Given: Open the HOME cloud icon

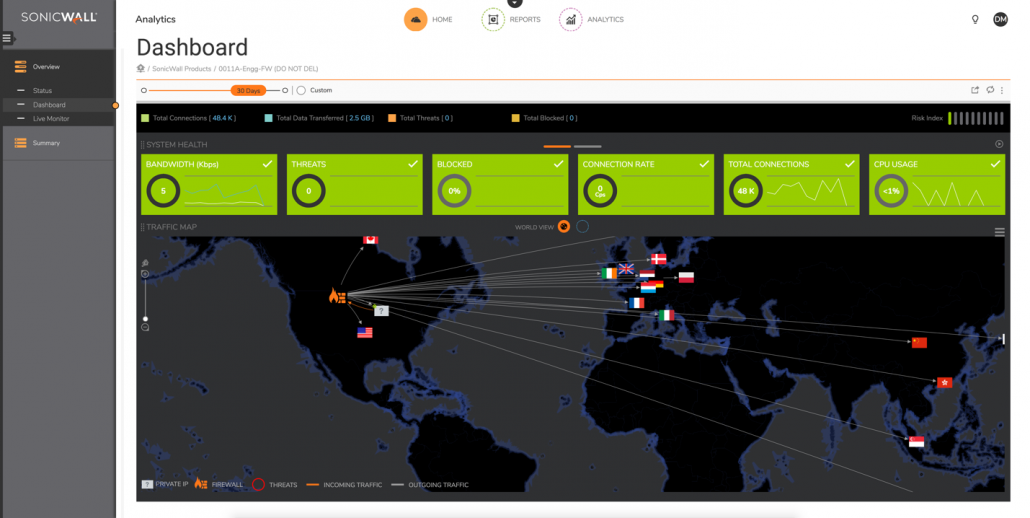Looking at the screenshot, I should coord(415,20).
